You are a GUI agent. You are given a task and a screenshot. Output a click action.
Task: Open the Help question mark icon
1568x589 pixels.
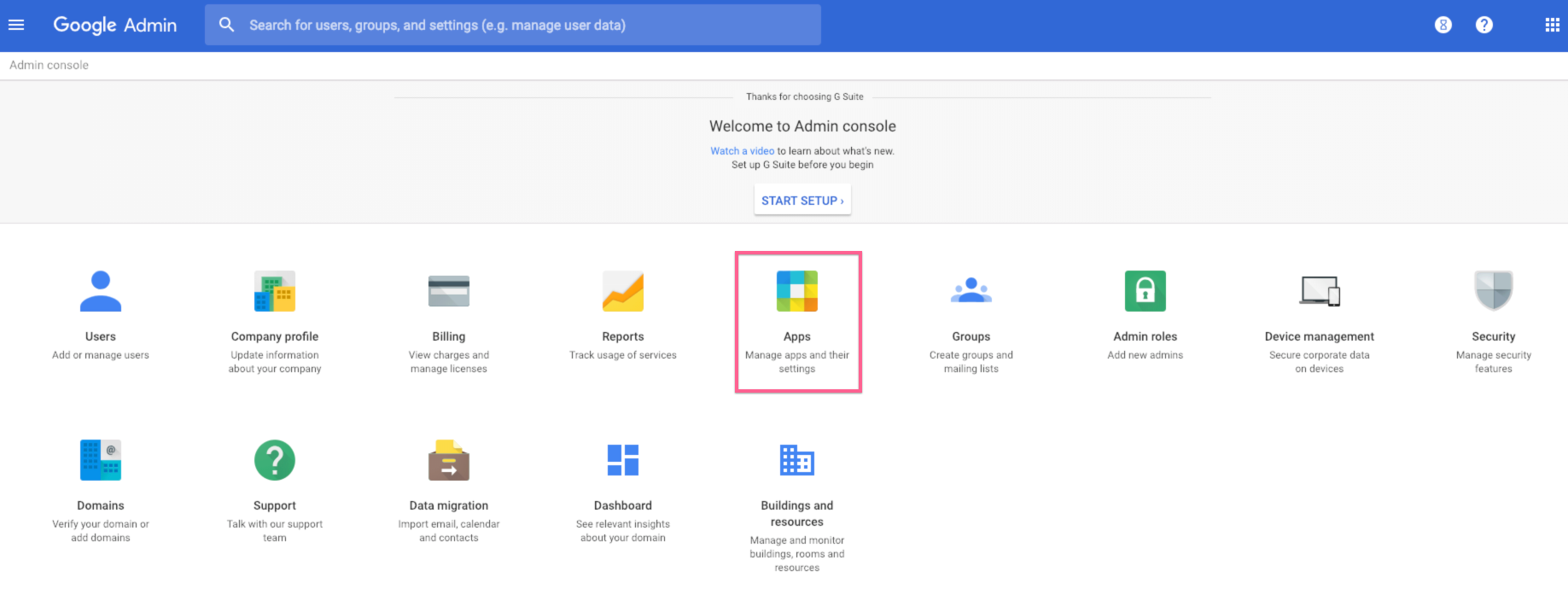click(1484, 25)
